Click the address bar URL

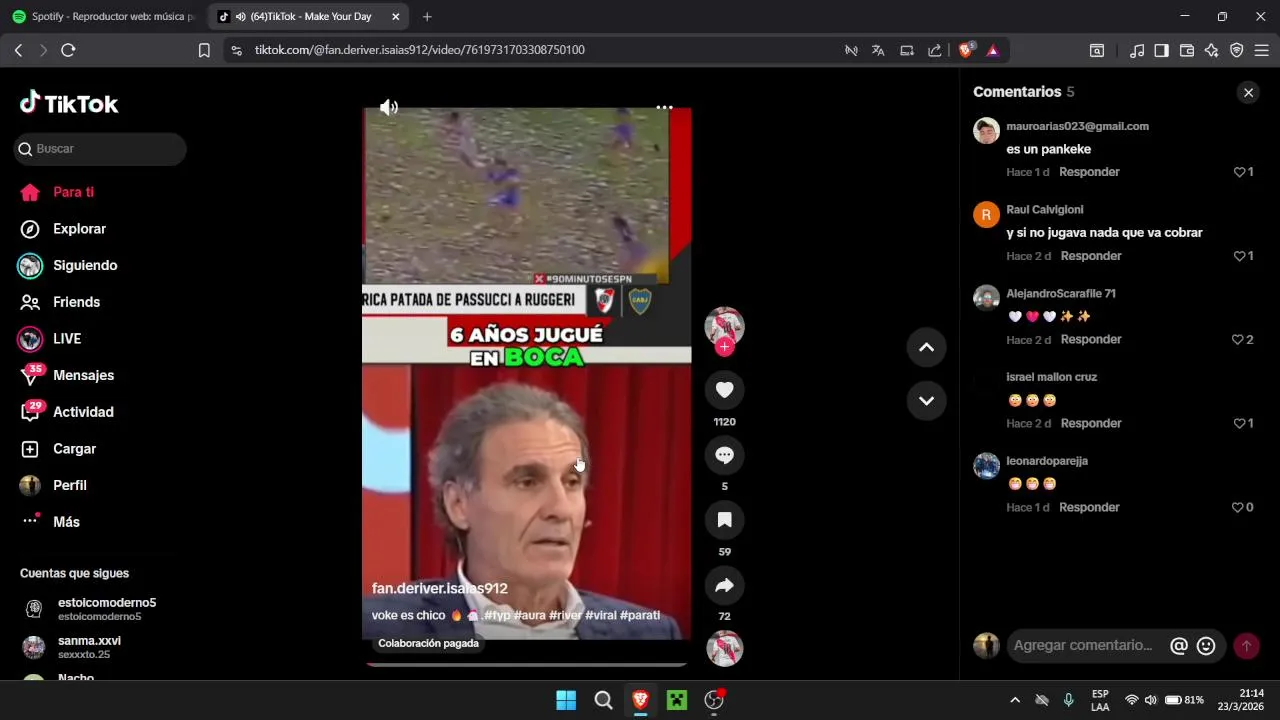click(420, 50)
